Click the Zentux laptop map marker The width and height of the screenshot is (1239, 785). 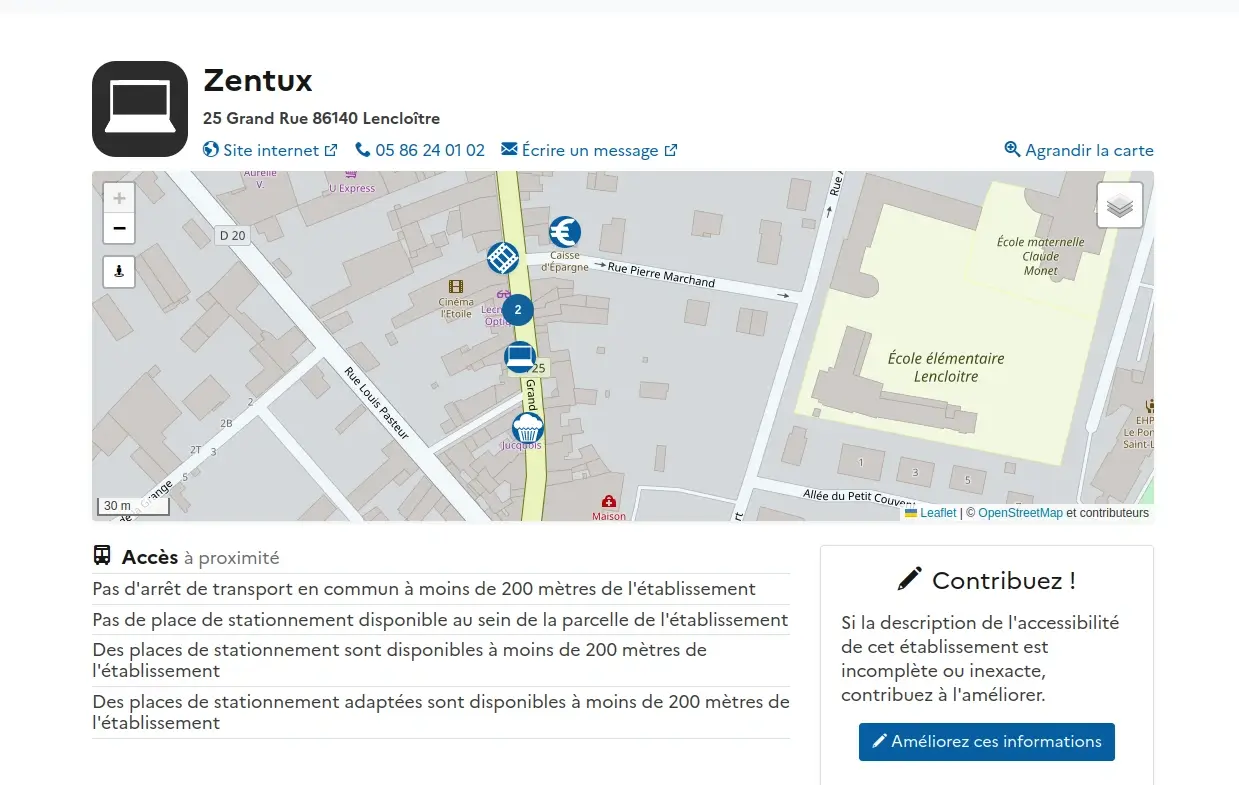pos(520,357)
